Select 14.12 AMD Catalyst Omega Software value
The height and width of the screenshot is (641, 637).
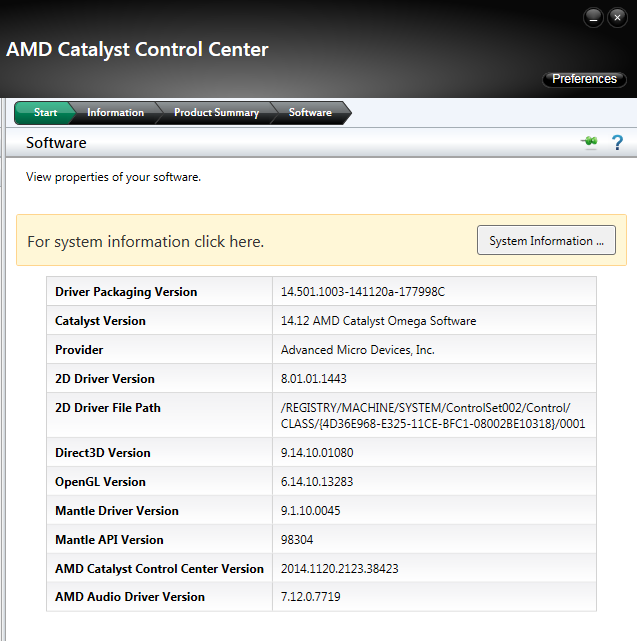pos(378,321)
